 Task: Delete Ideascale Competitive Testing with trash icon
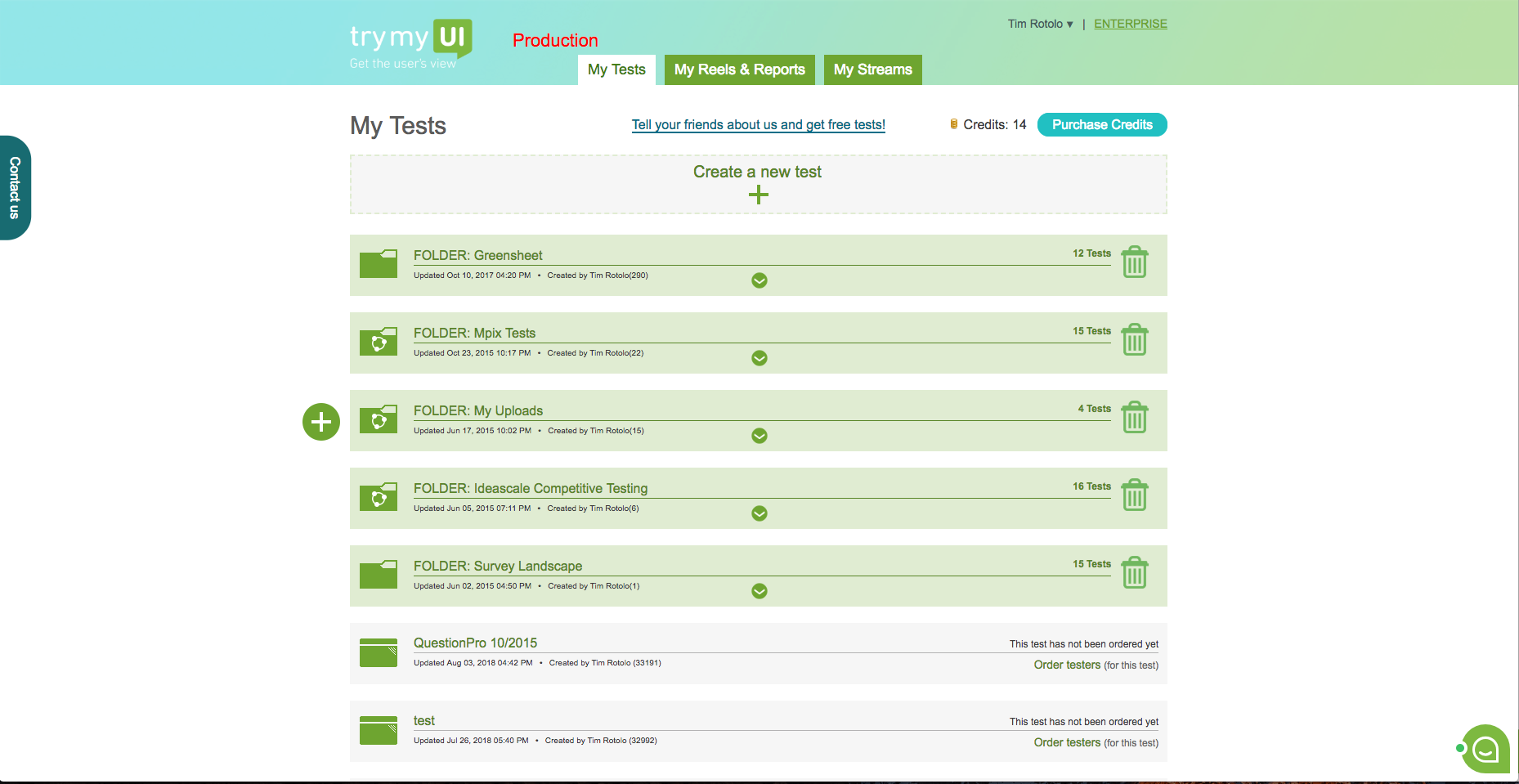(x=1135, y=495)
